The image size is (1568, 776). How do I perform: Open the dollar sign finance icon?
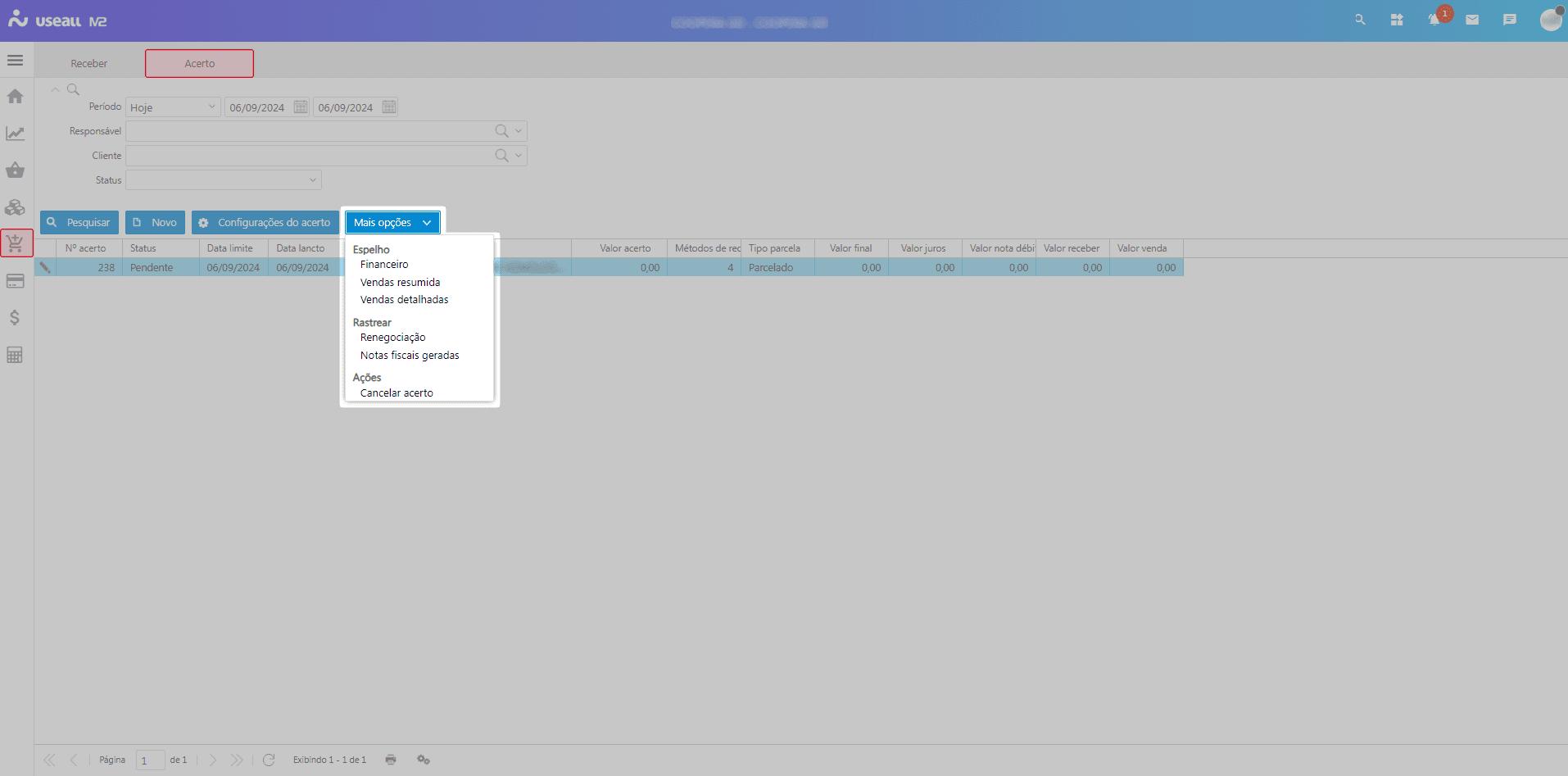(15, 318)
